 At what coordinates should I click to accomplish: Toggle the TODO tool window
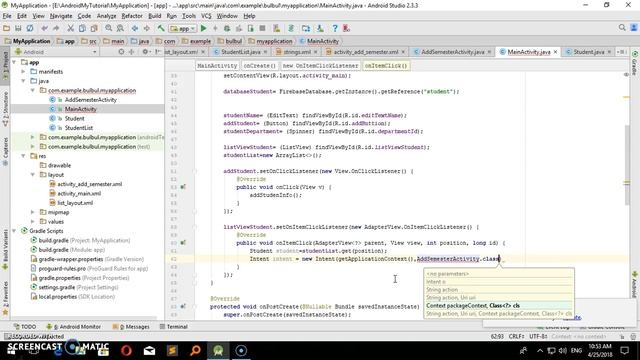point(25,327)
